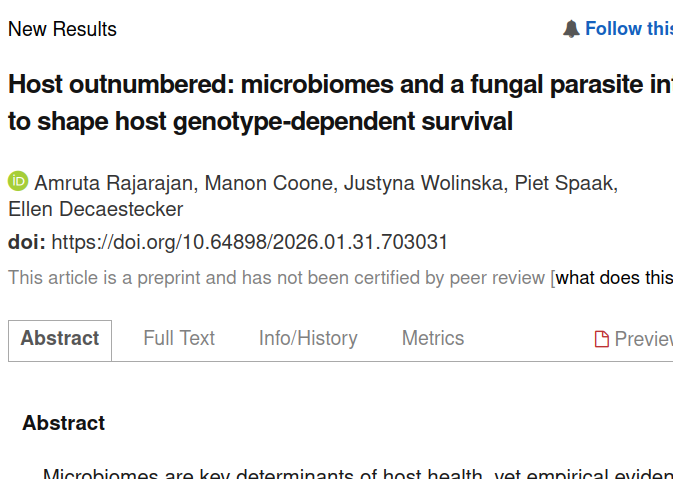Click the preprint not certified notice
Image resolution: width=673 pixels, height=479 pixels.
click(276, 277)
